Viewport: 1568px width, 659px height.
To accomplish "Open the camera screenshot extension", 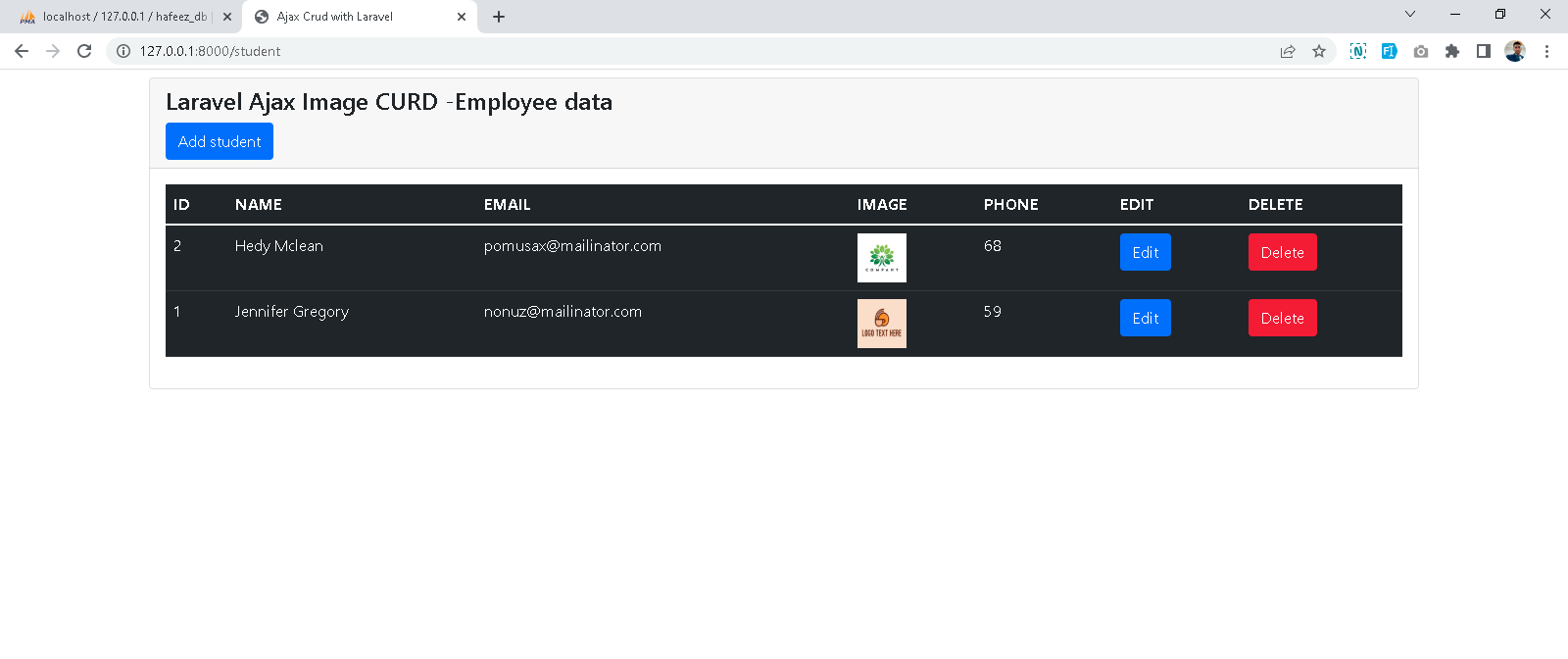I will [x=1421, y=51].
